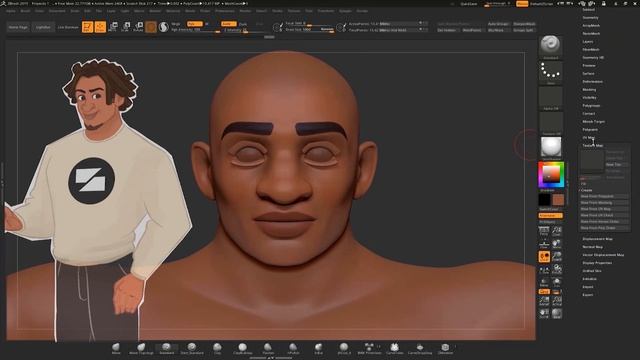The image size is (640, 360).
Task: Toggle the orange Menus button in title bar
Action: [522, 4]
